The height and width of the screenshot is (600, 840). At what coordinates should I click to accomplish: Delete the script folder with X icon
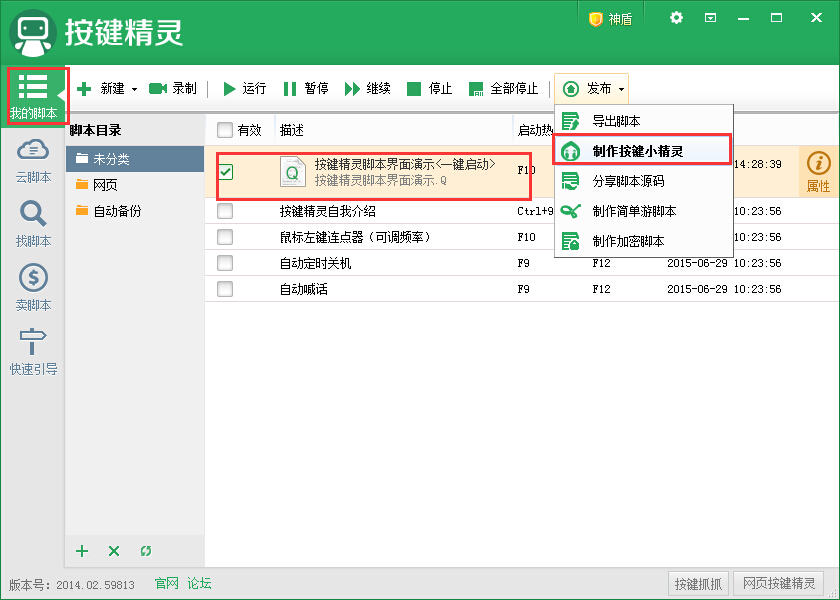(114, 551)
